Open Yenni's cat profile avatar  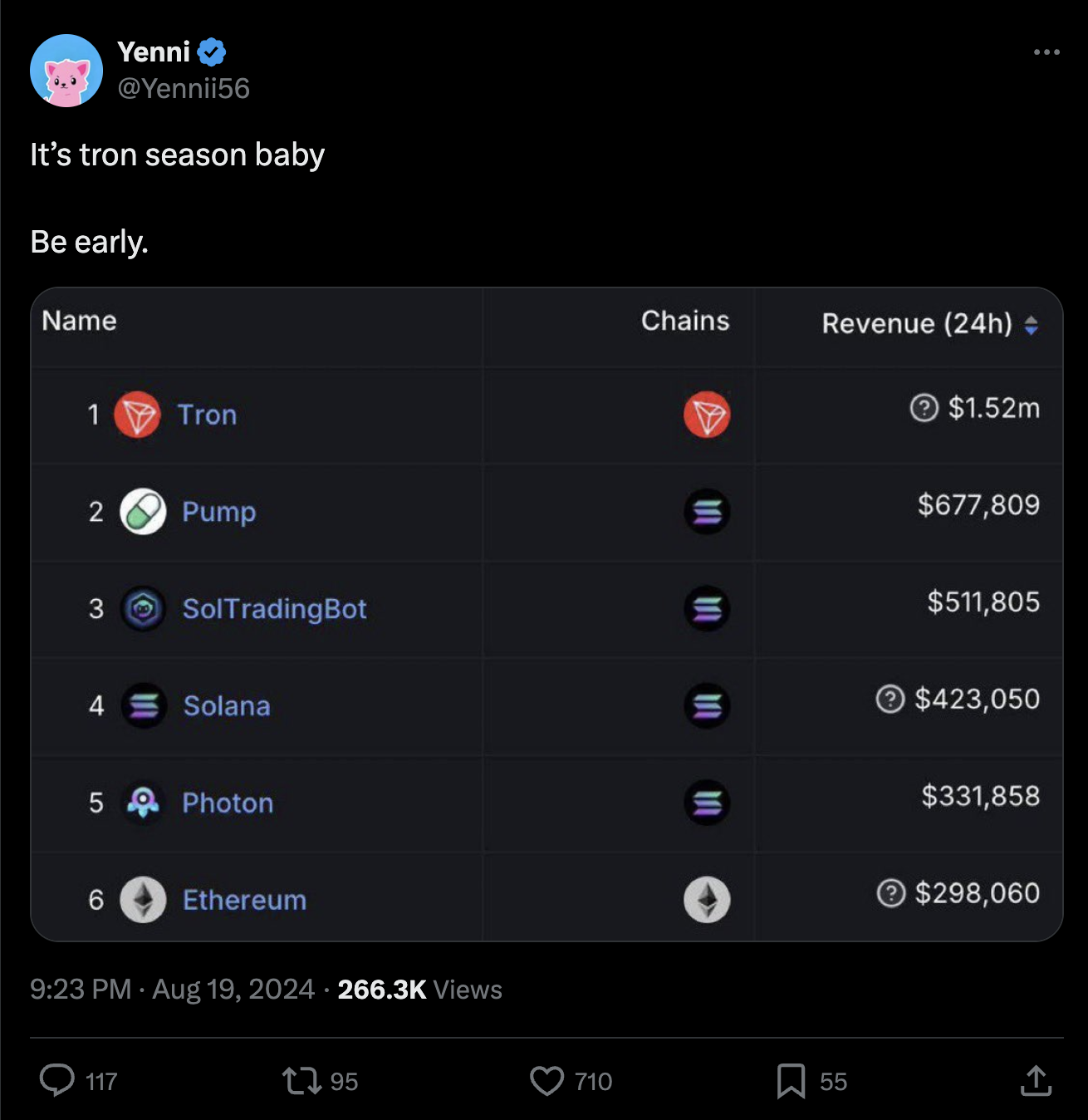point(66,71)
